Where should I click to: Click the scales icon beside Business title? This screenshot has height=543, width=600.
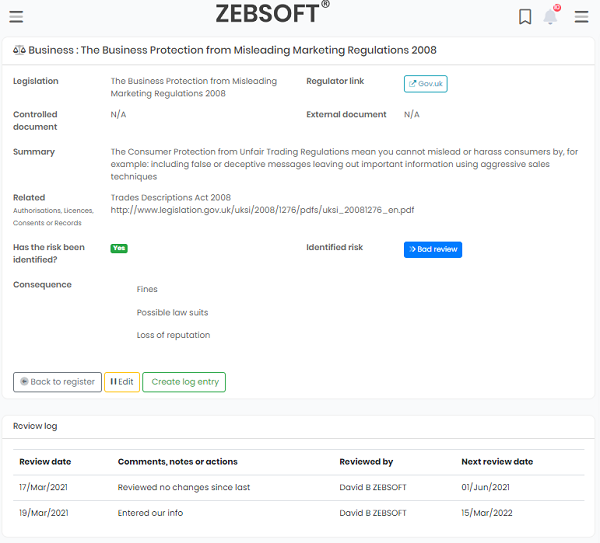point(19,50)
